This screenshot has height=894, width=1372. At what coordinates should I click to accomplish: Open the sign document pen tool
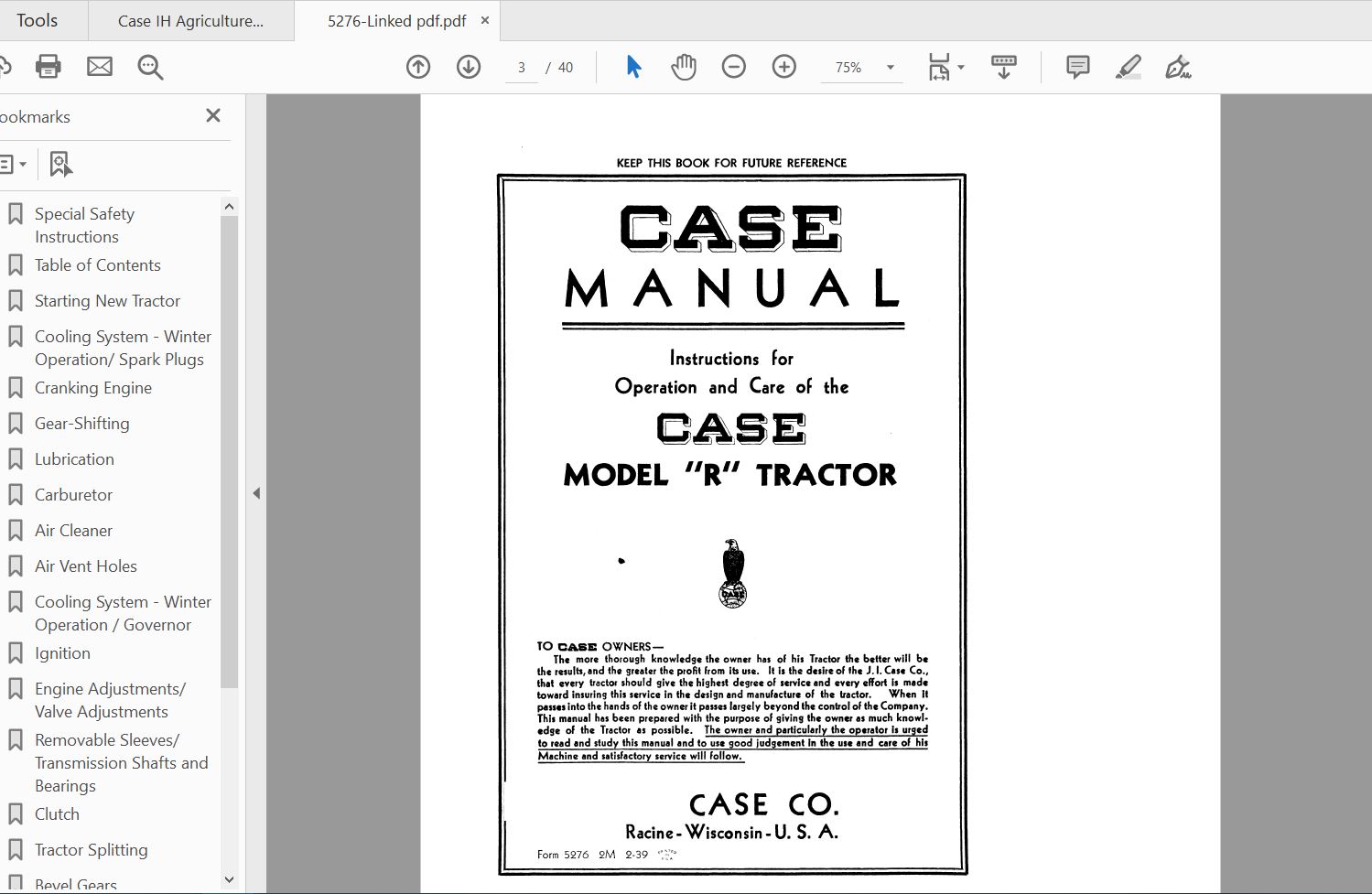pos(1178,67)
